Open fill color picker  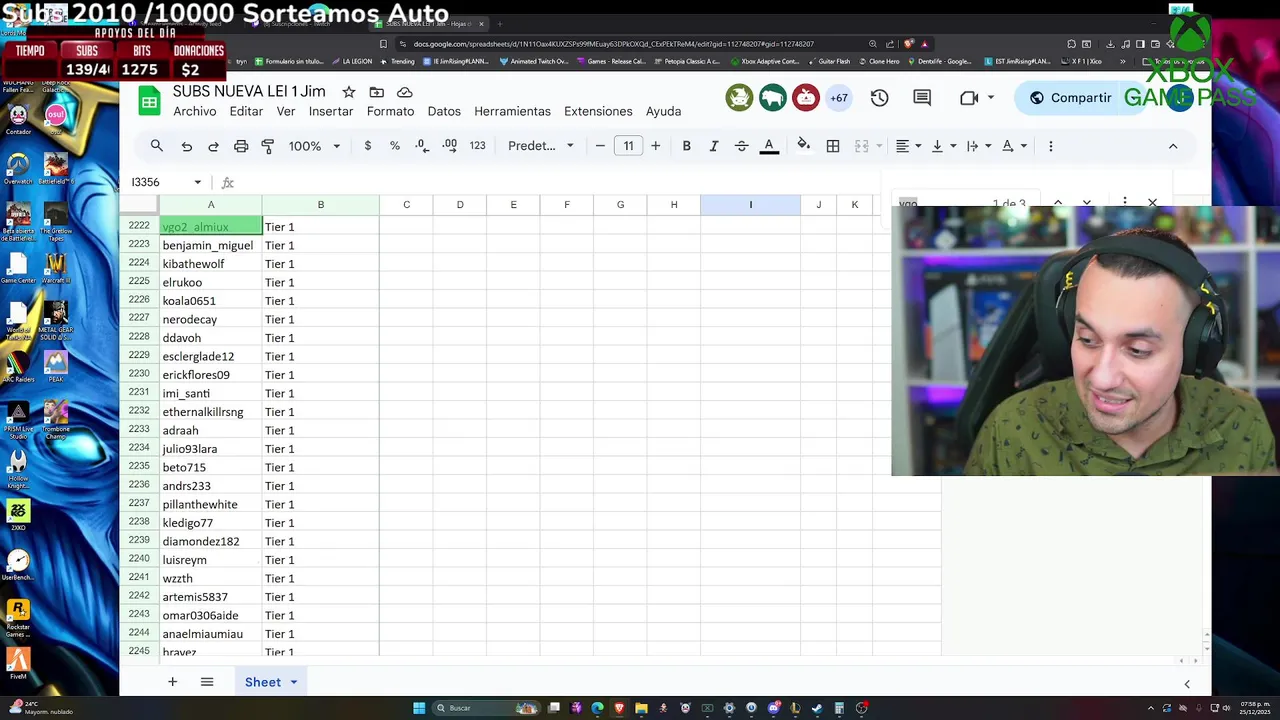pyautogui.click(x=803, y=146)
